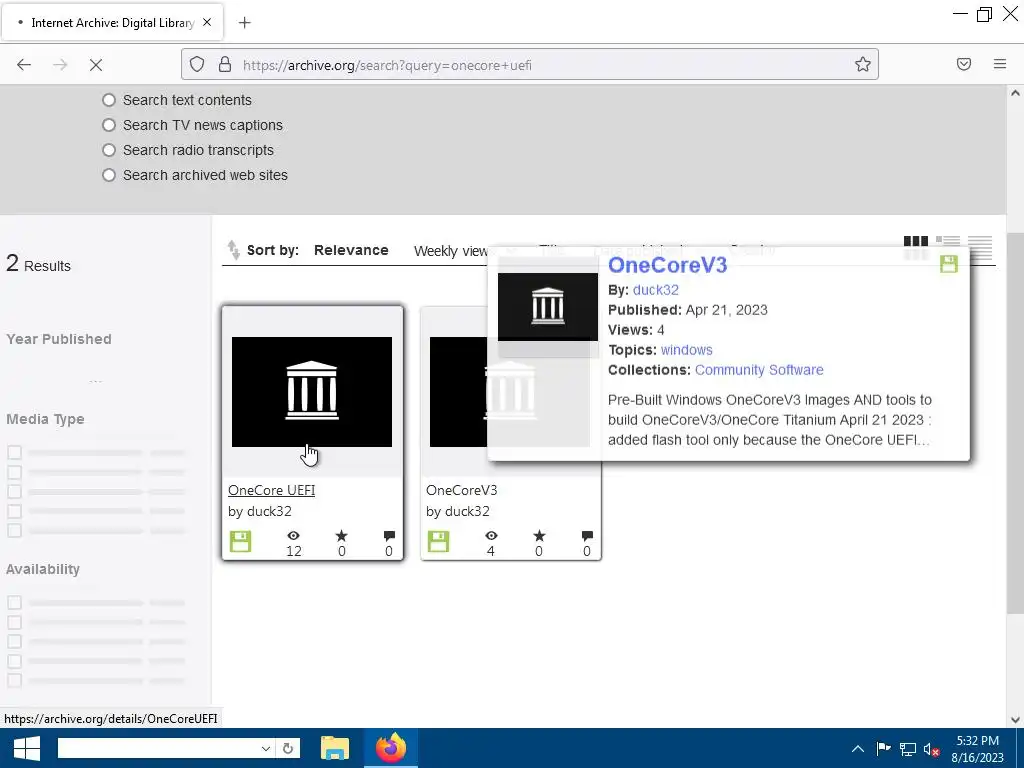Click Firefox icon in taskbar
Screen dimensions: 1024x768
click(x=391, y=748)
